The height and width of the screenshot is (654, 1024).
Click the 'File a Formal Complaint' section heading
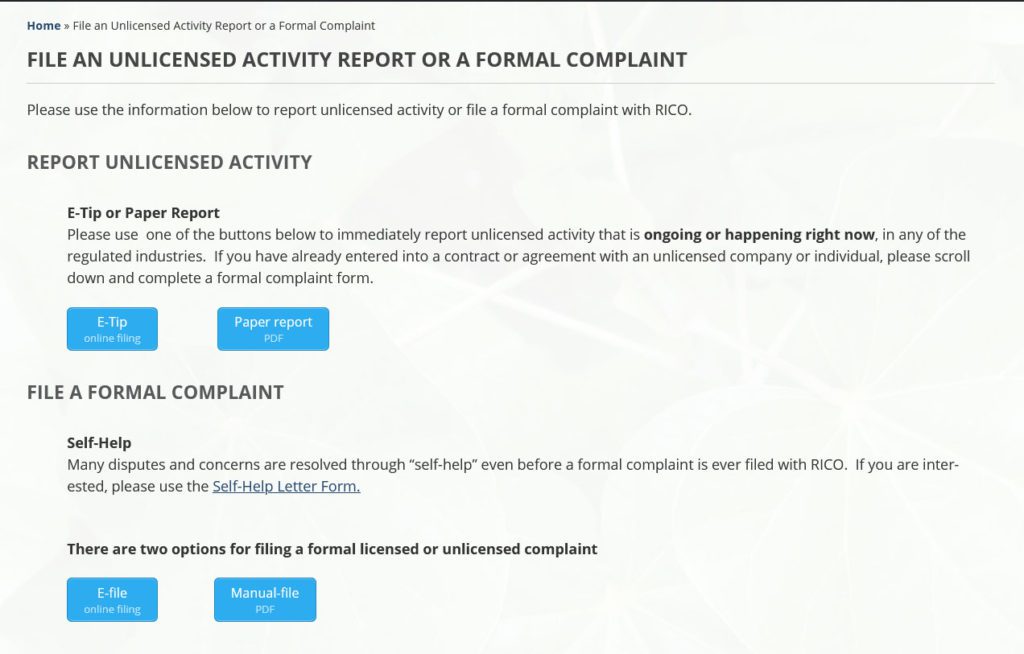(x=155, y=392)
